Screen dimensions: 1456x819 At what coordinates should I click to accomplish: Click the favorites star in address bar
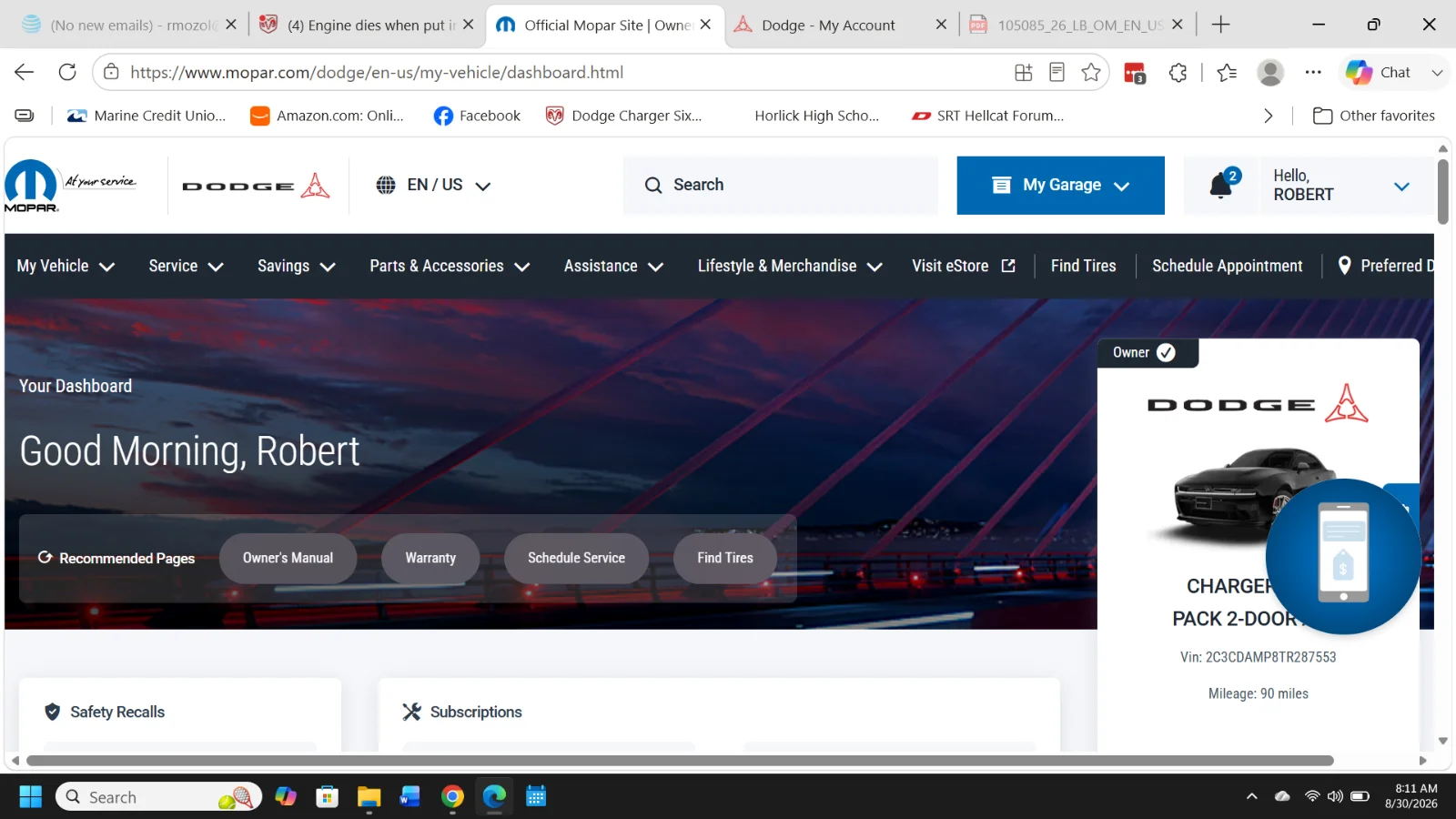1091,72
